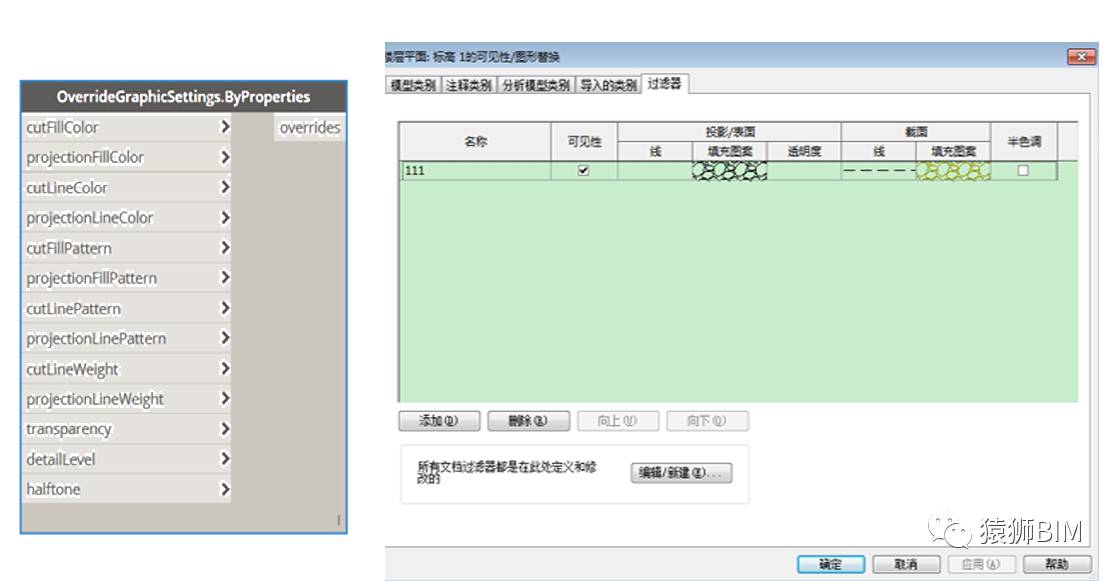Click the detailLevel port label
This screenshot has height=581, width=1120.
tap(61, 459)
